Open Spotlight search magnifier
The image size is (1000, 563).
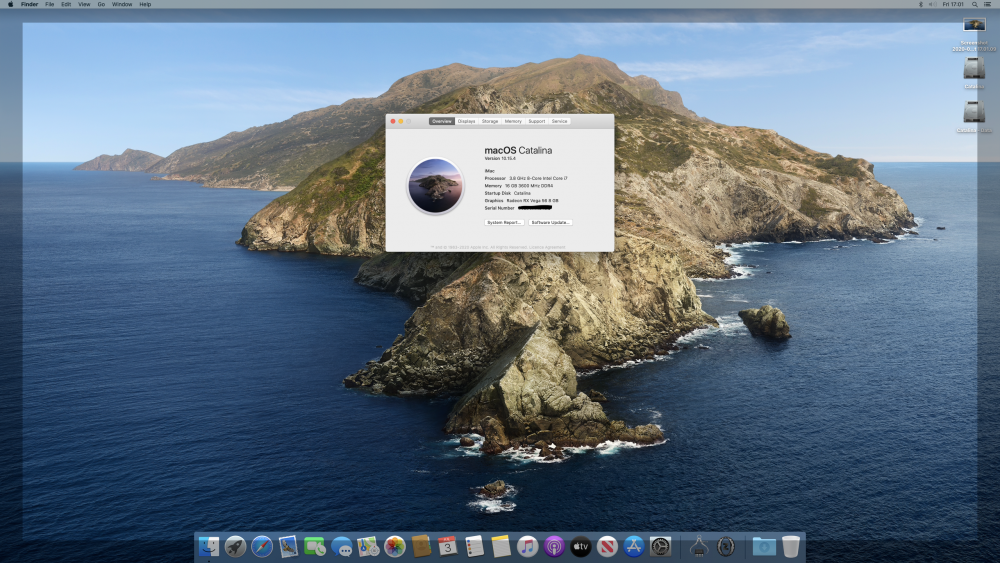coord(974,4)
